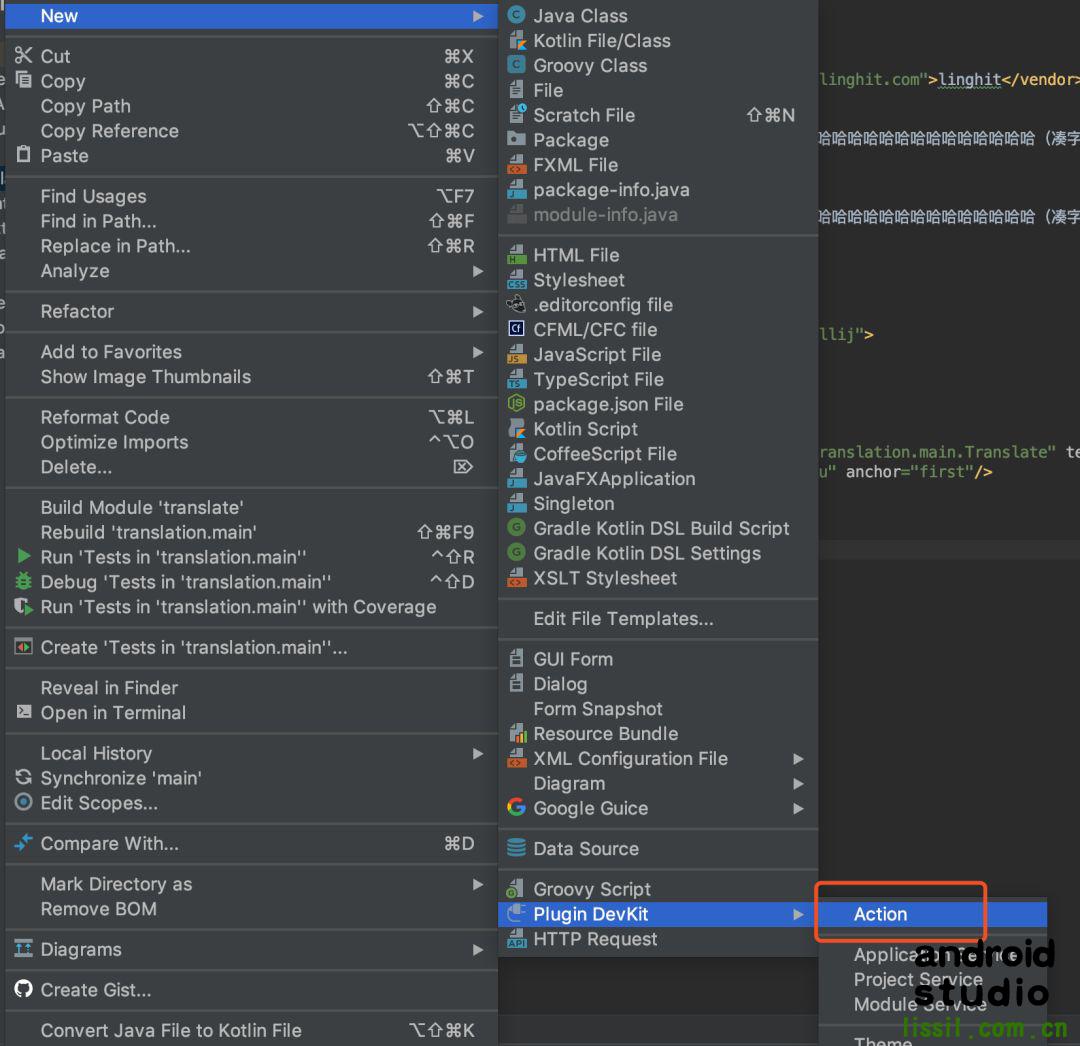
Task: Click the Debug Tests bug icon
Action: [x=23, y=581]
